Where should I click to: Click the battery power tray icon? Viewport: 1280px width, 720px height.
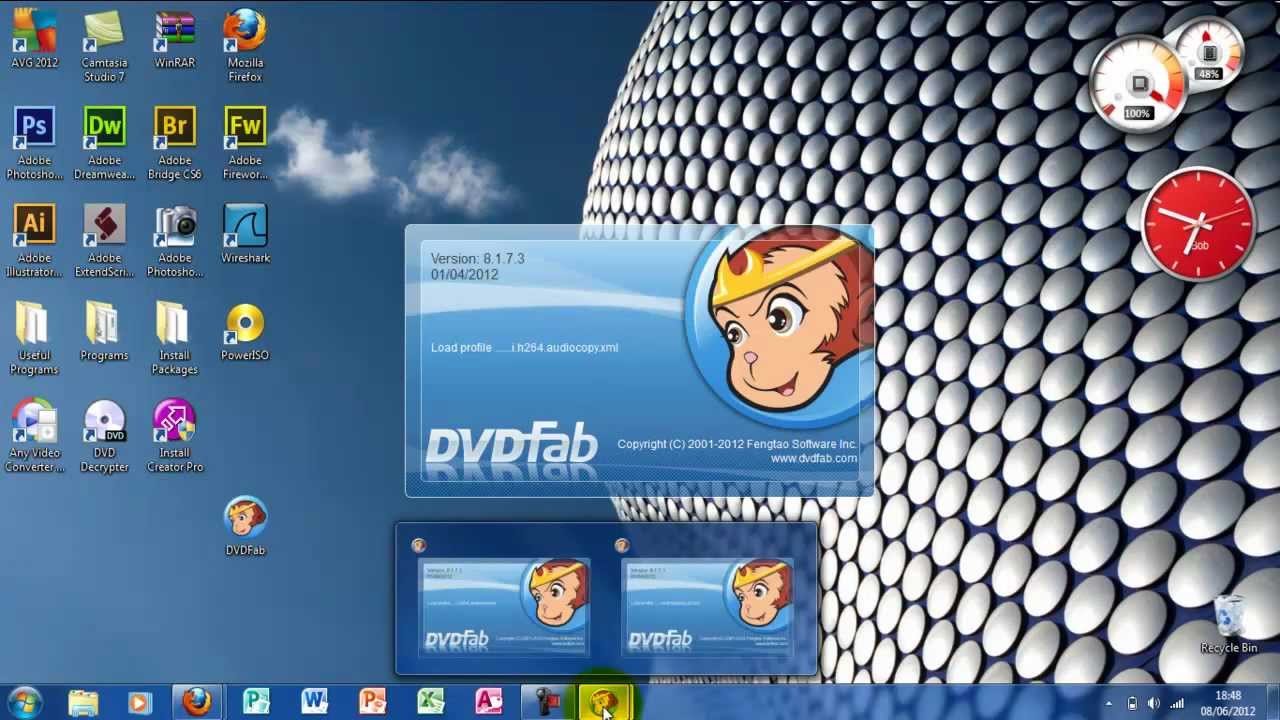[1132, 703]
